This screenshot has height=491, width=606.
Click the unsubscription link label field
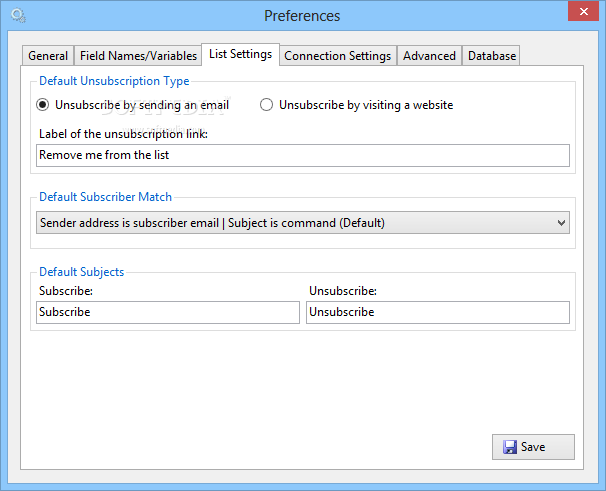pos(303,155)
